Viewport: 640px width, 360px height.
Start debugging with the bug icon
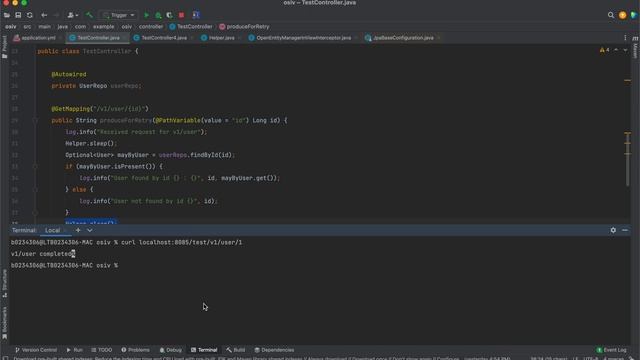tap(158, 15)
